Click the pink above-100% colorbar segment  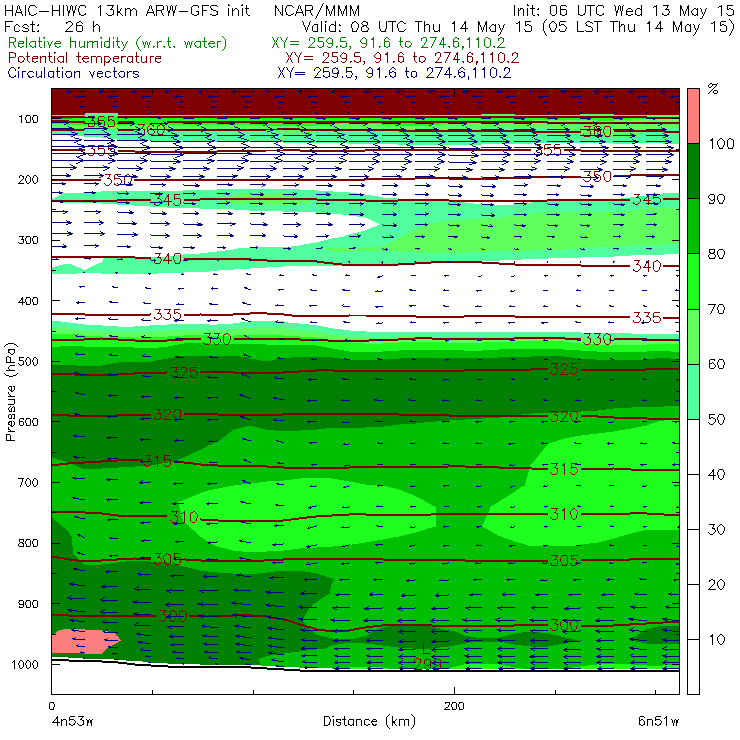(x=693, y=116)
